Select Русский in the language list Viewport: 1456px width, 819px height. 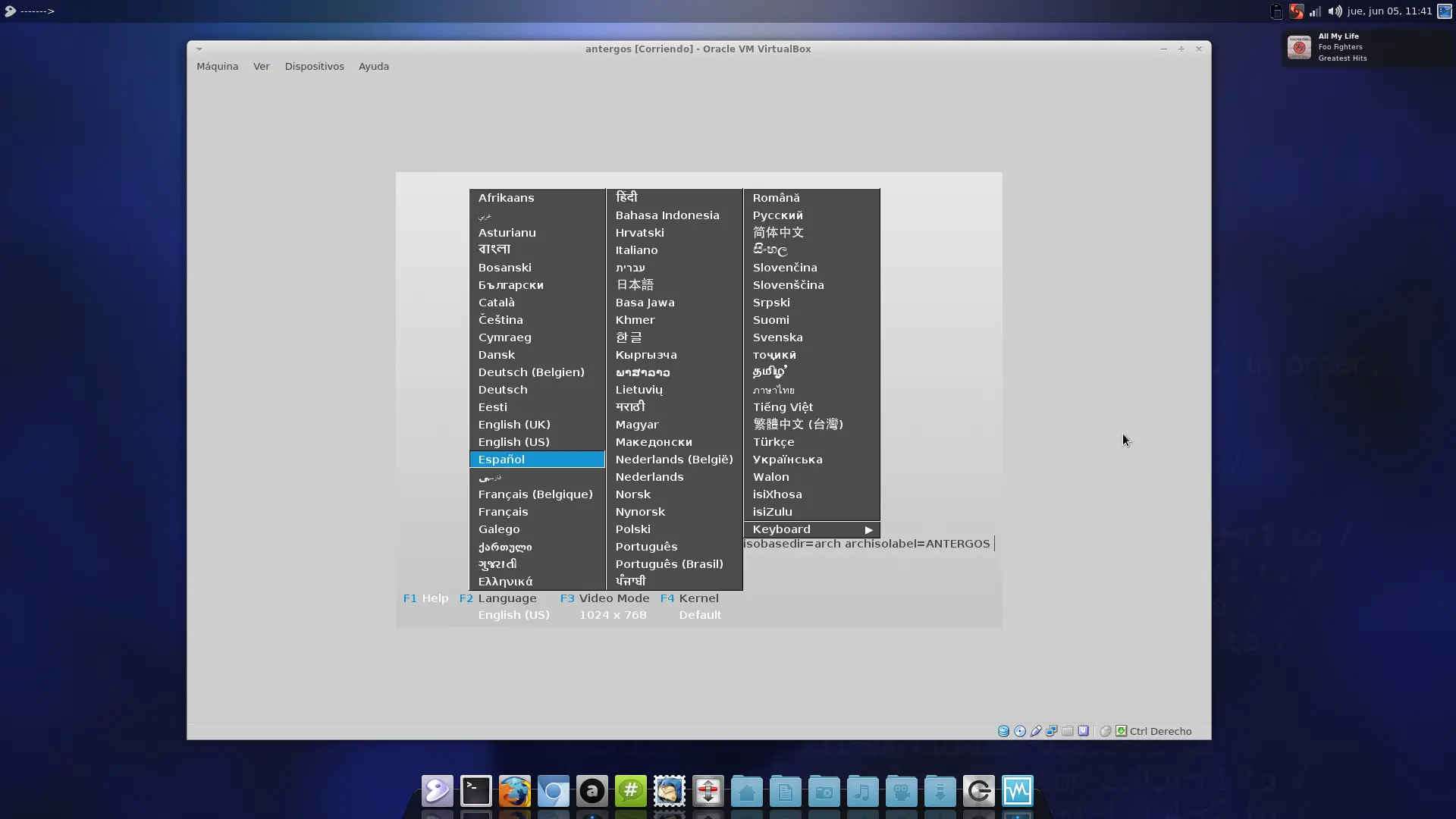[811, 215]
